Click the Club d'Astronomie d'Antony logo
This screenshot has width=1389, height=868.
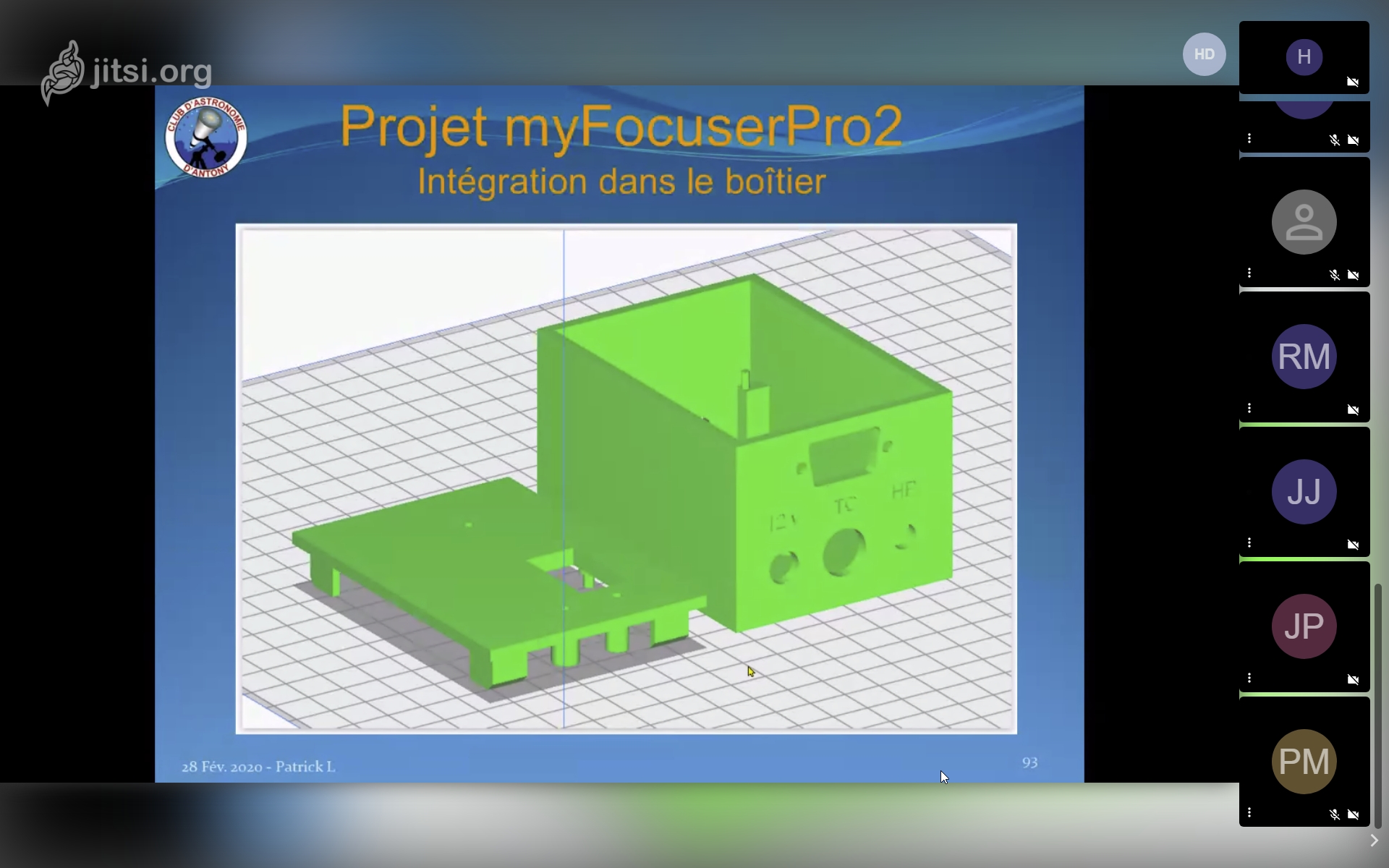coord(206,137)
